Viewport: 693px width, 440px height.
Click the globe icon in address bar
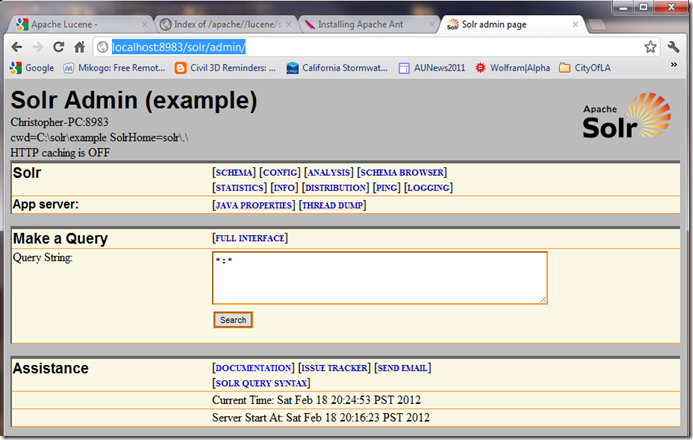tap(103, 47)
